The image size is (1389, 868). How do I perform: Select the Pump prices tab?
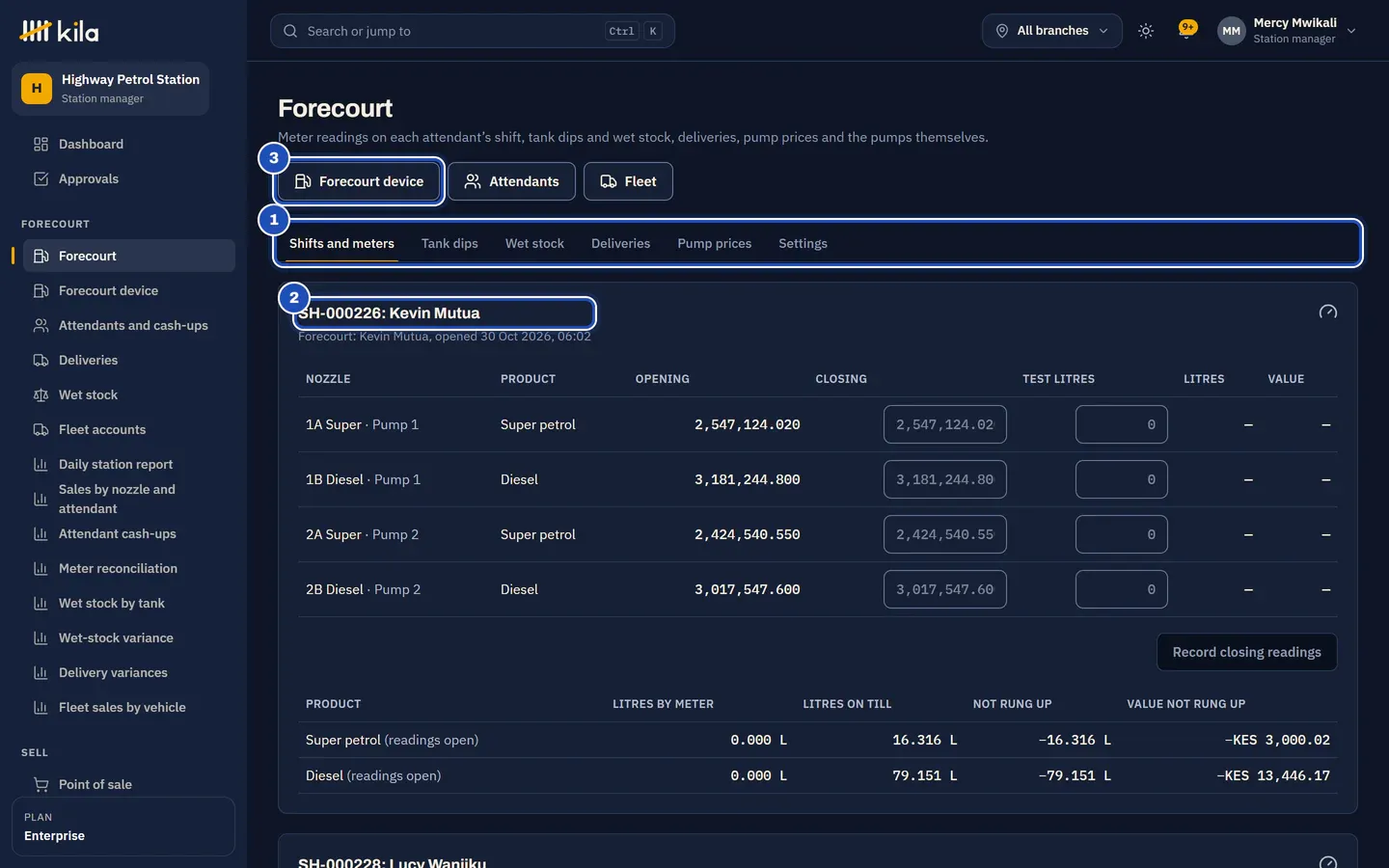pos(715,243)
